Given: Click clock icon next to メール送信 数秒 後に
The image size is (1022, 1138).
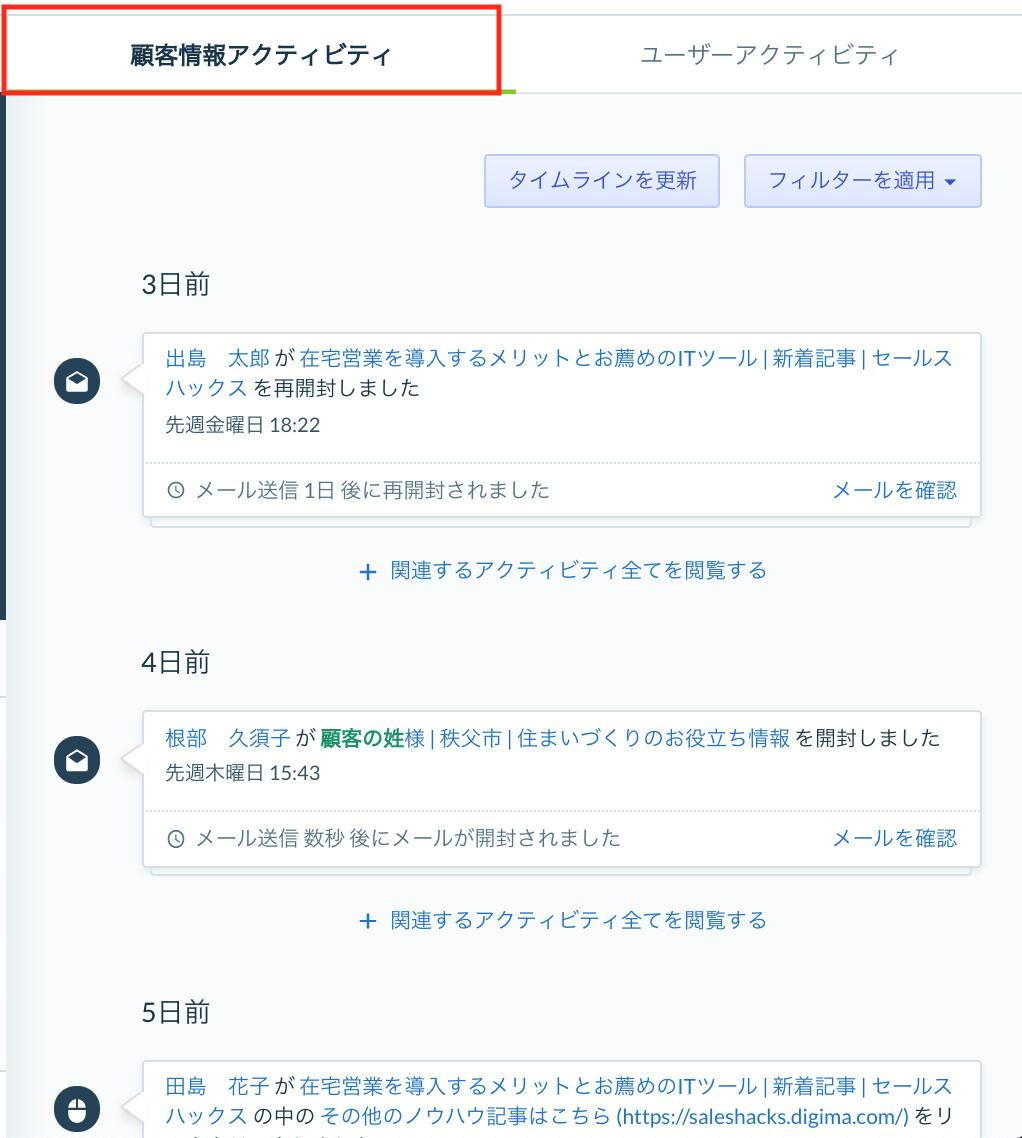Looking at the screenshot, I should [x=176, y=839].
